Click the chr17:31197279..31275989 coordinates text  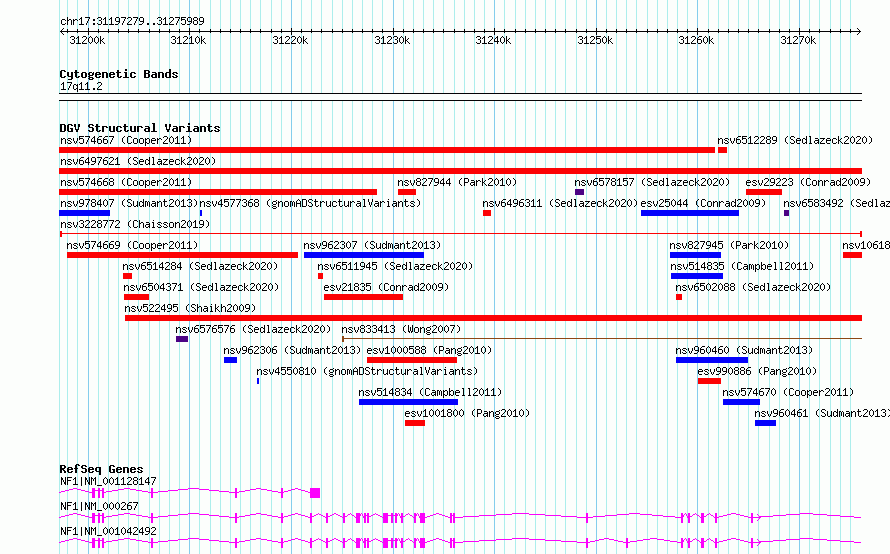(x=132, y=22)
